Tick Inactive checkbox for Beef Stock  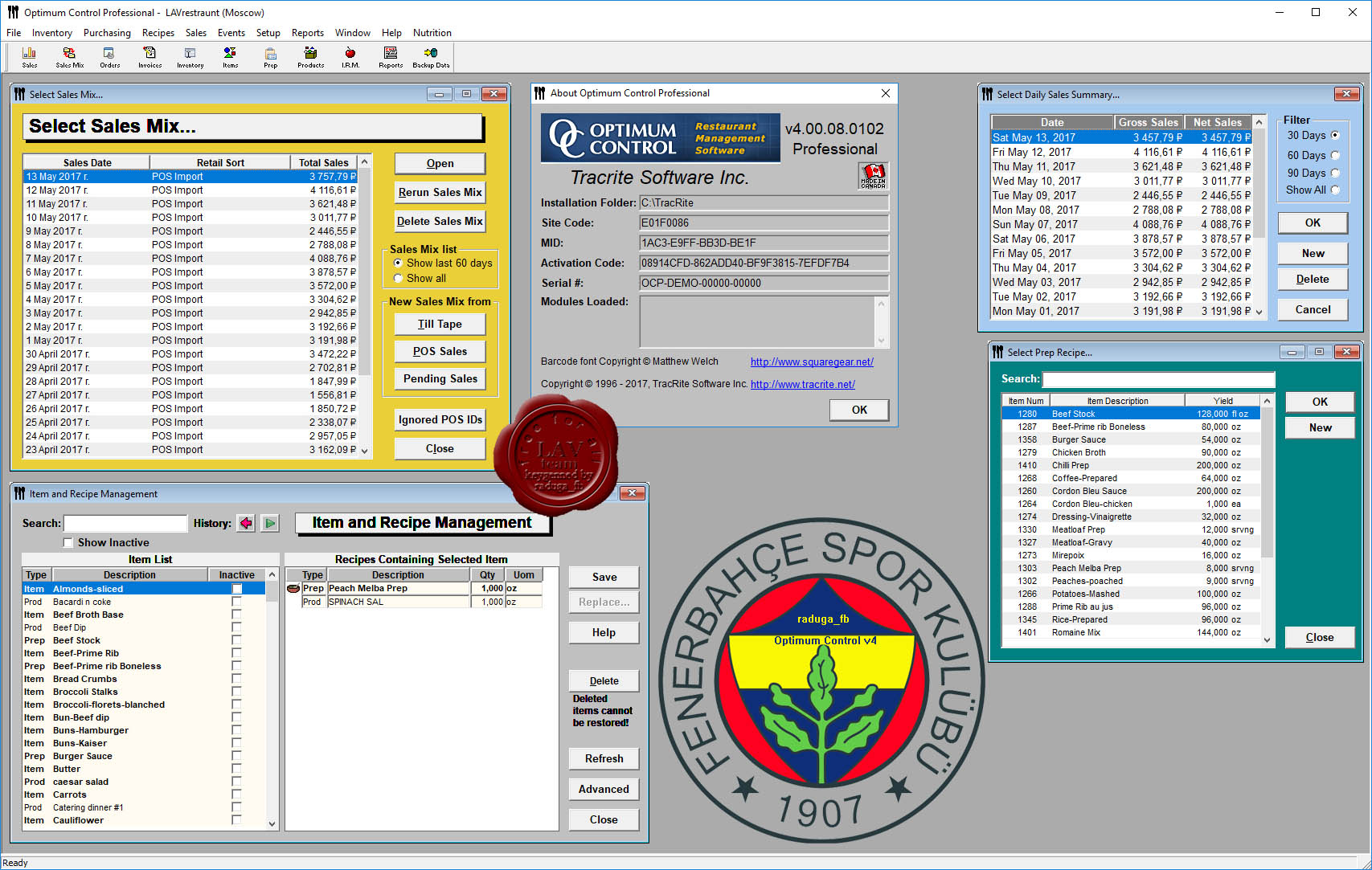point(236,640)
